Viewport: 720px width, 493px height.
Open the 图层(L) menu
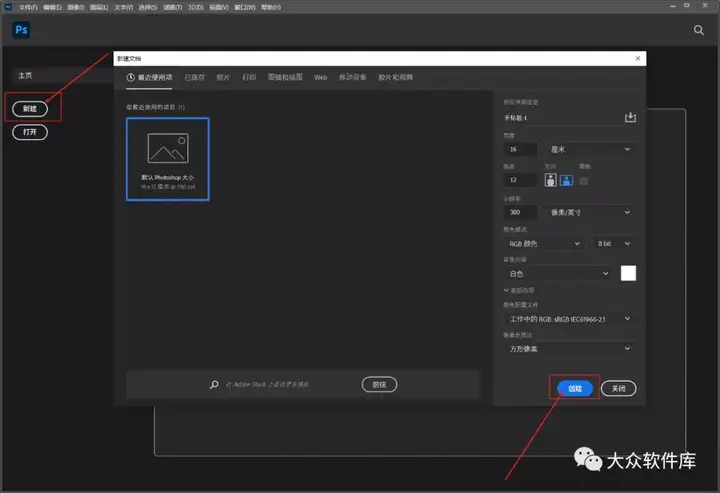(99, 7)
